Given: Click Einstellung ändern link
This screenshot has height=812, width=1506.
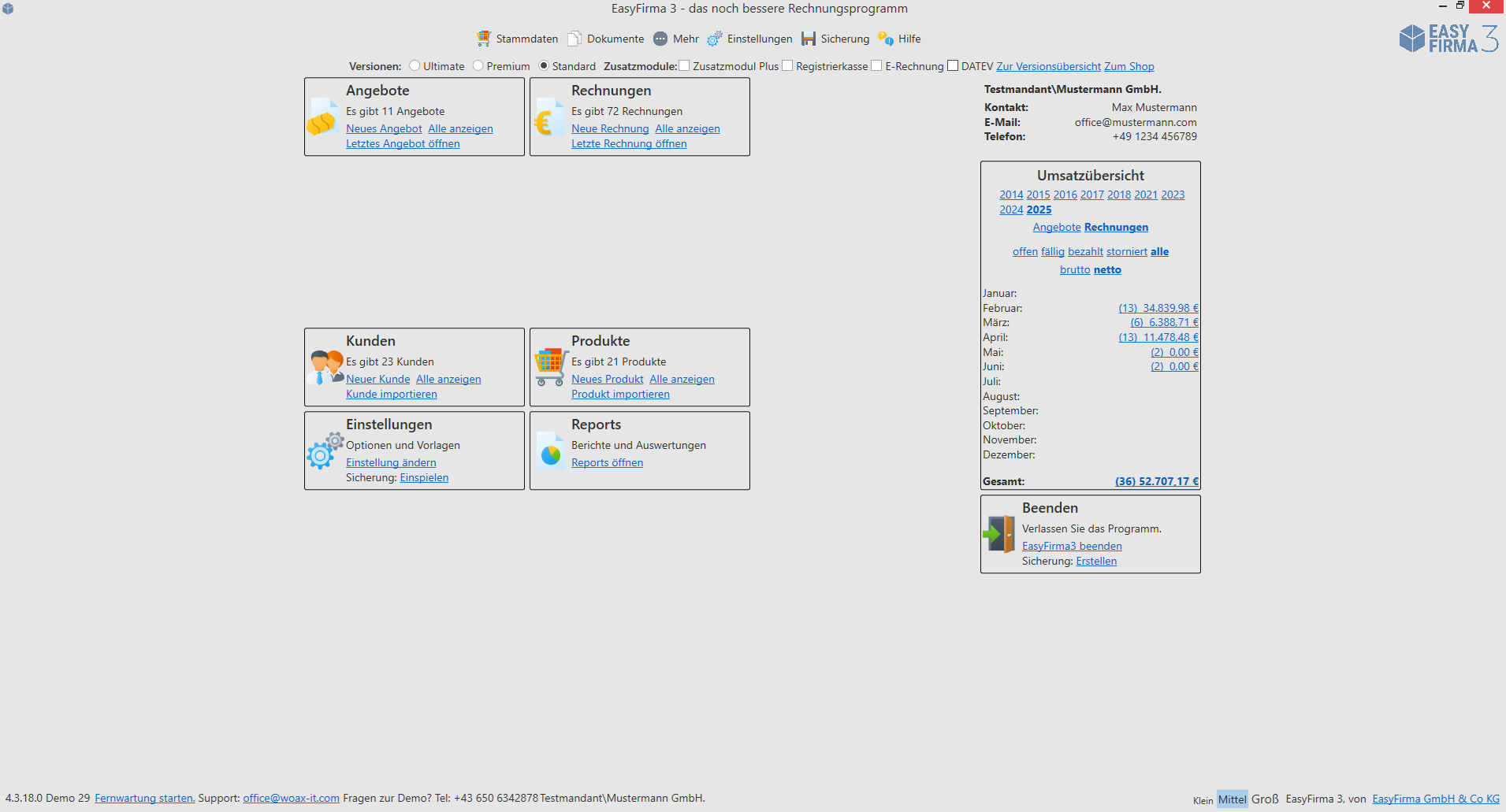Looking at the screenshot, I should 391,463.
